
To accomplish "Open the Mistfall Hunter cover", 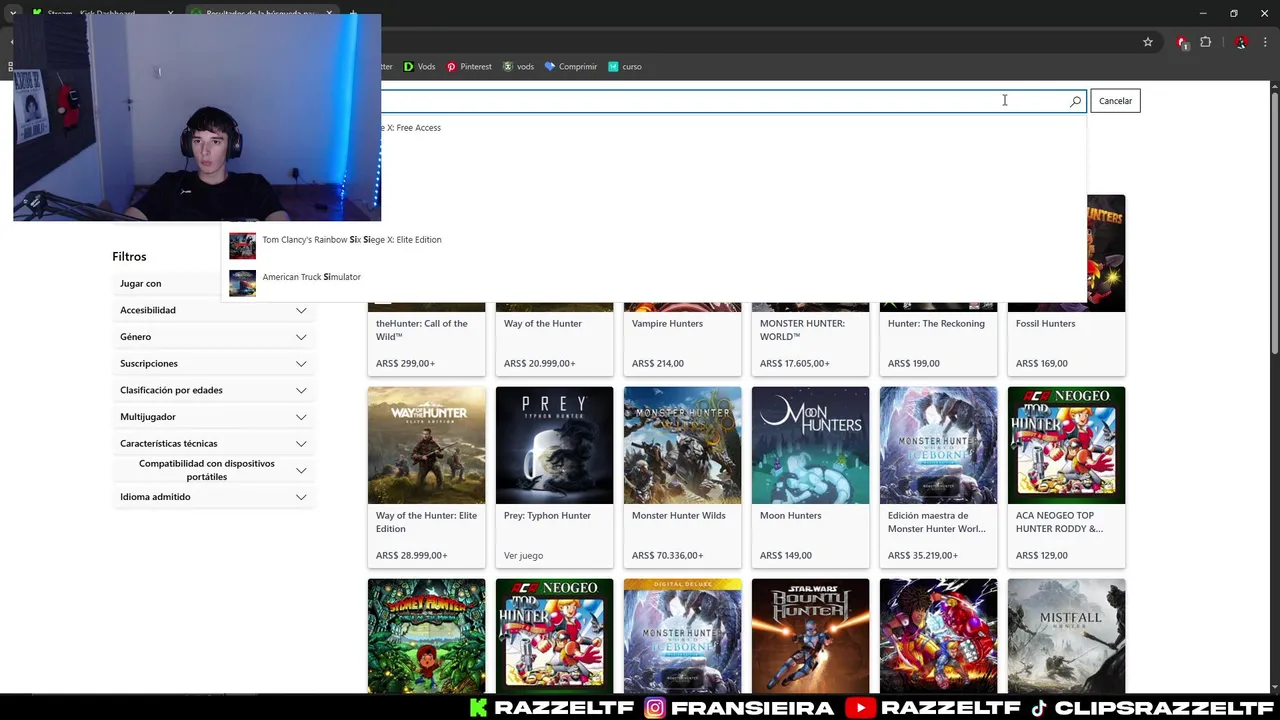I will [x=1066, y=636].
